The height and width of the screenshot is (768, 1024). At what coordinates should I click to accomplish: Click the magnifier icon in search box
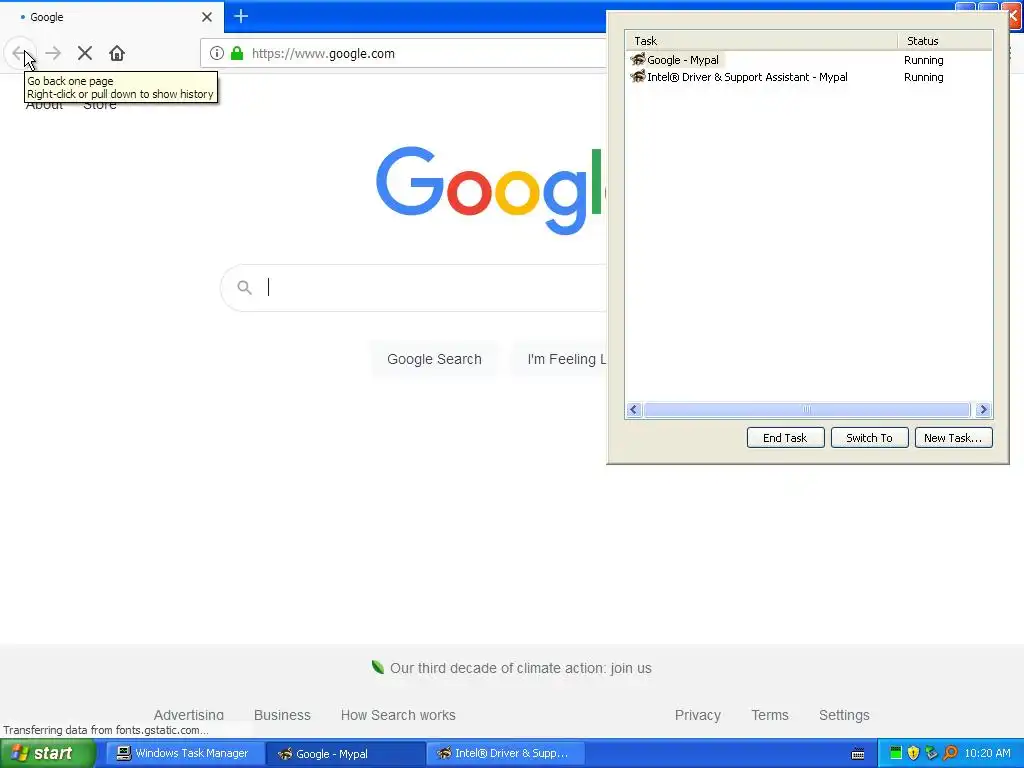click(244, 287)
